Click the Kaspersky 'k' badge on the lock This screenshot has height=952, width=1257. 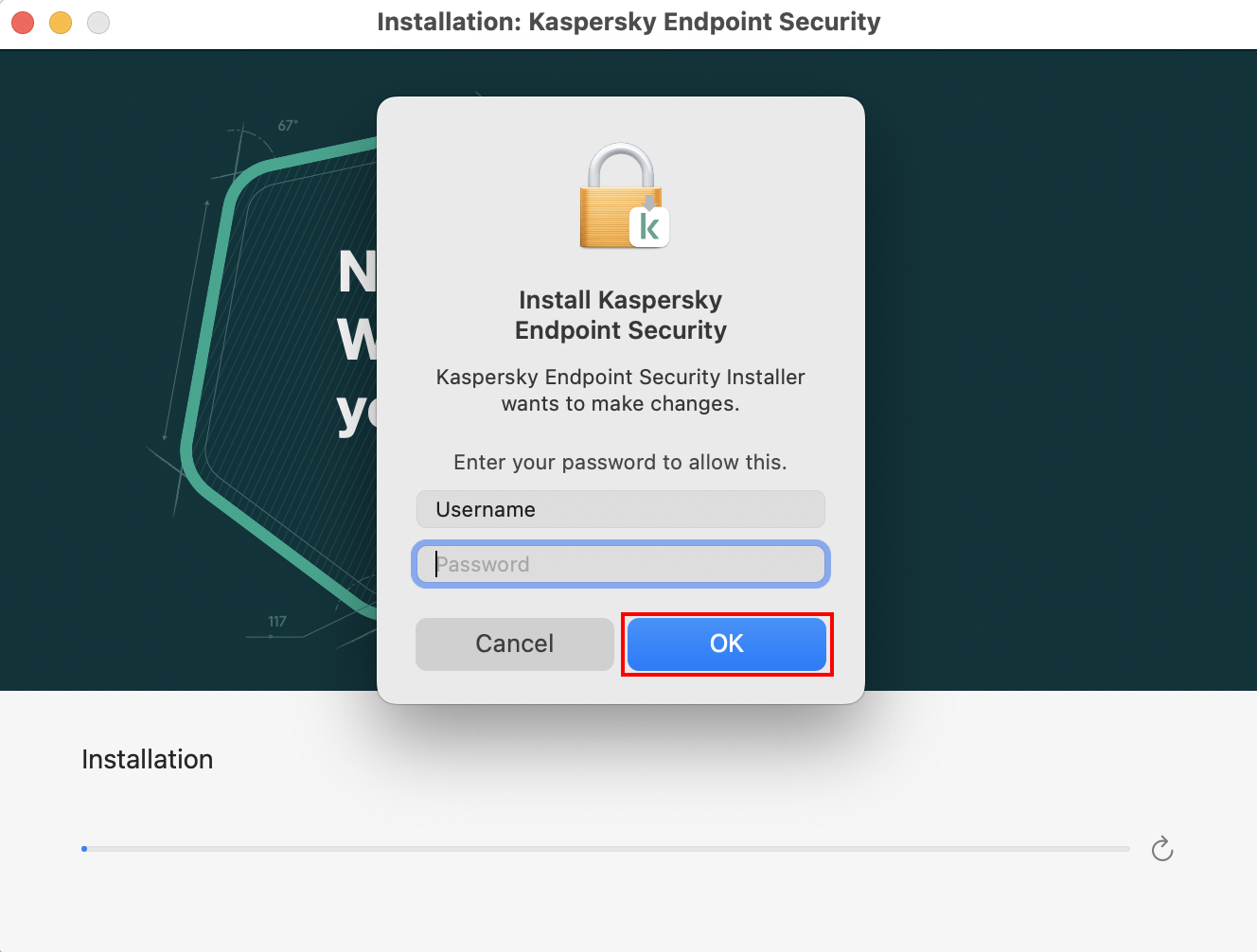pos(649,227)
